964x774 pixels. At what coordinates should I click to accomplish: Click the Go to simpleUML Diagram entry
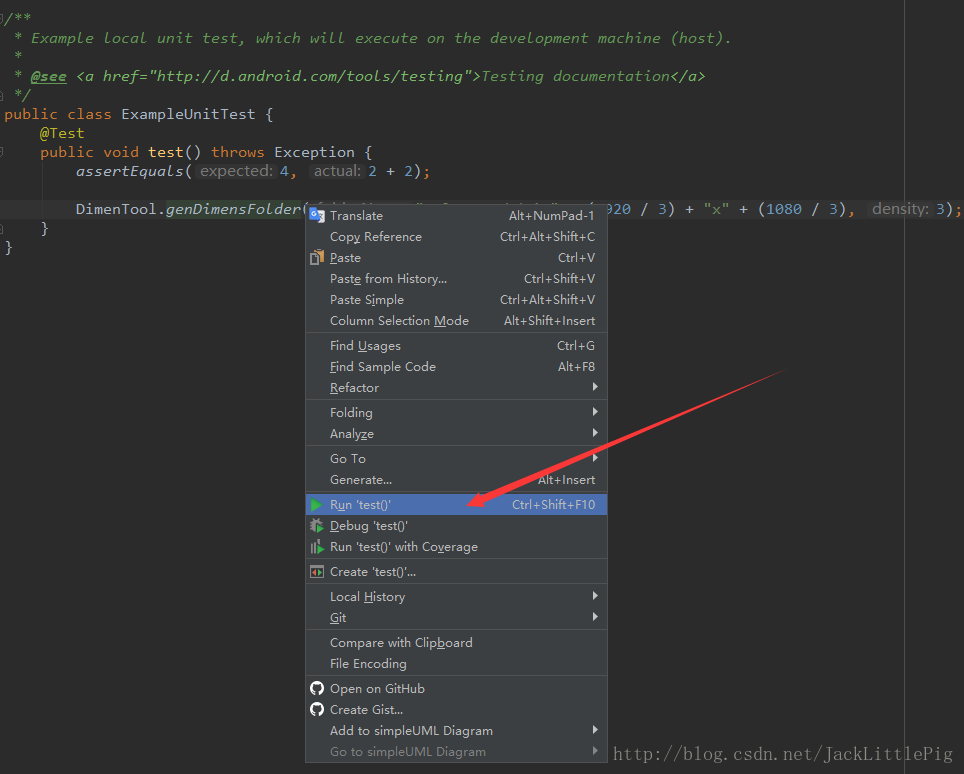(456, 751)
